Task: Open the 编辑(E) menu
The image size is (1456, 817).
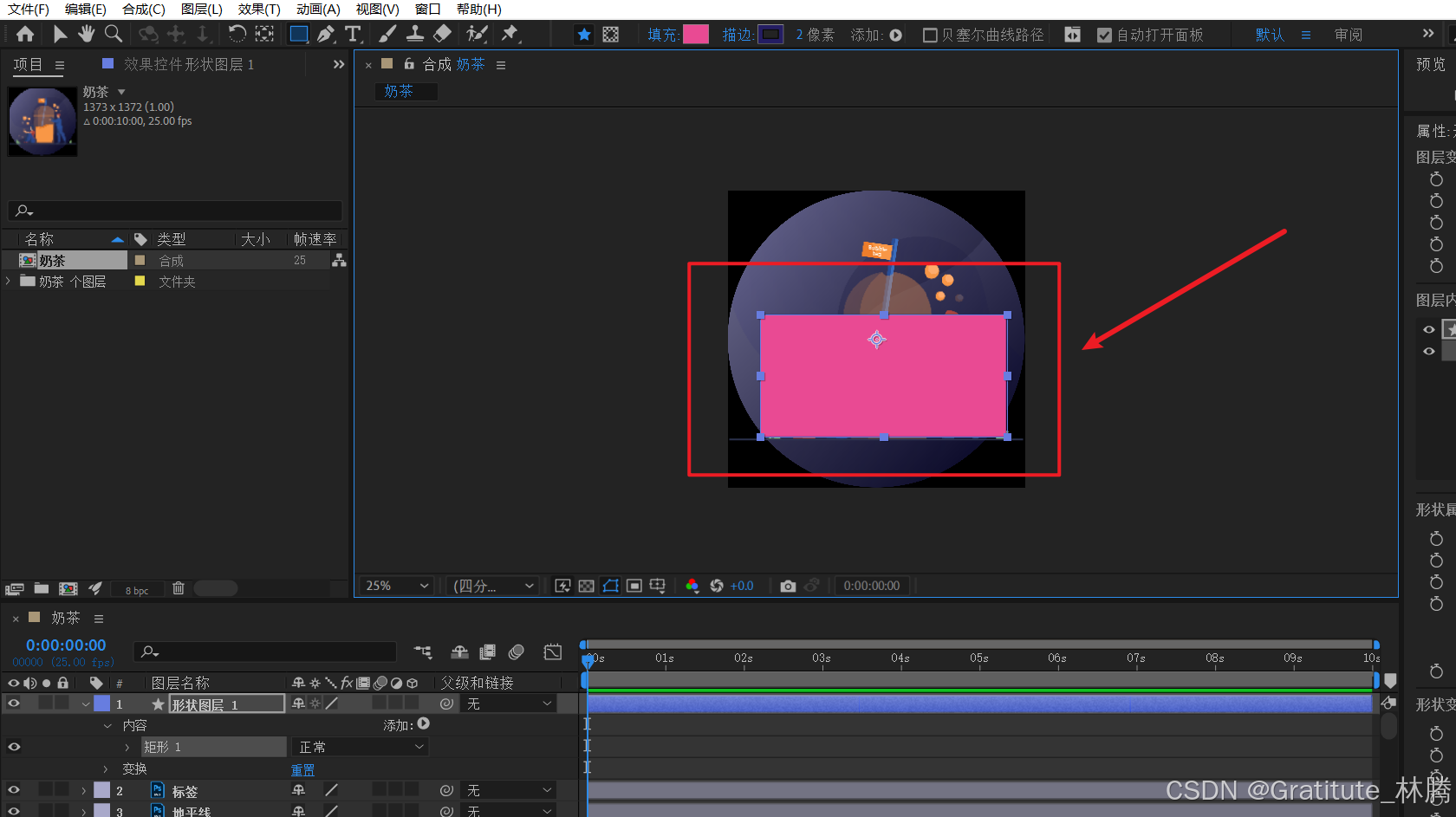Action: 85,10
